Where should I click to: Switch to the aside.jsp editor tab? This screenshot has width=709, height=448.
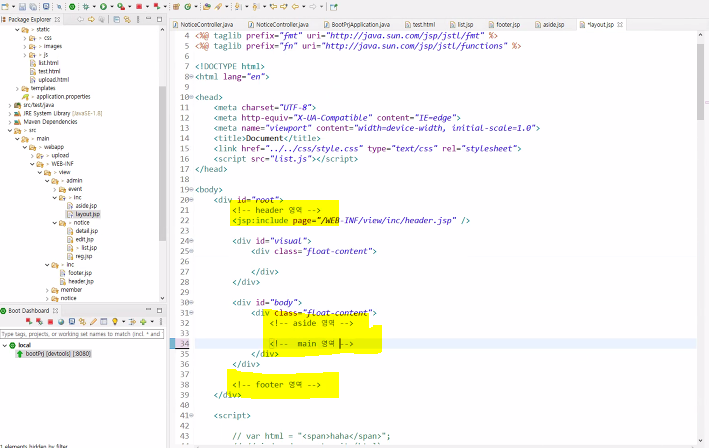click(549, 24)
